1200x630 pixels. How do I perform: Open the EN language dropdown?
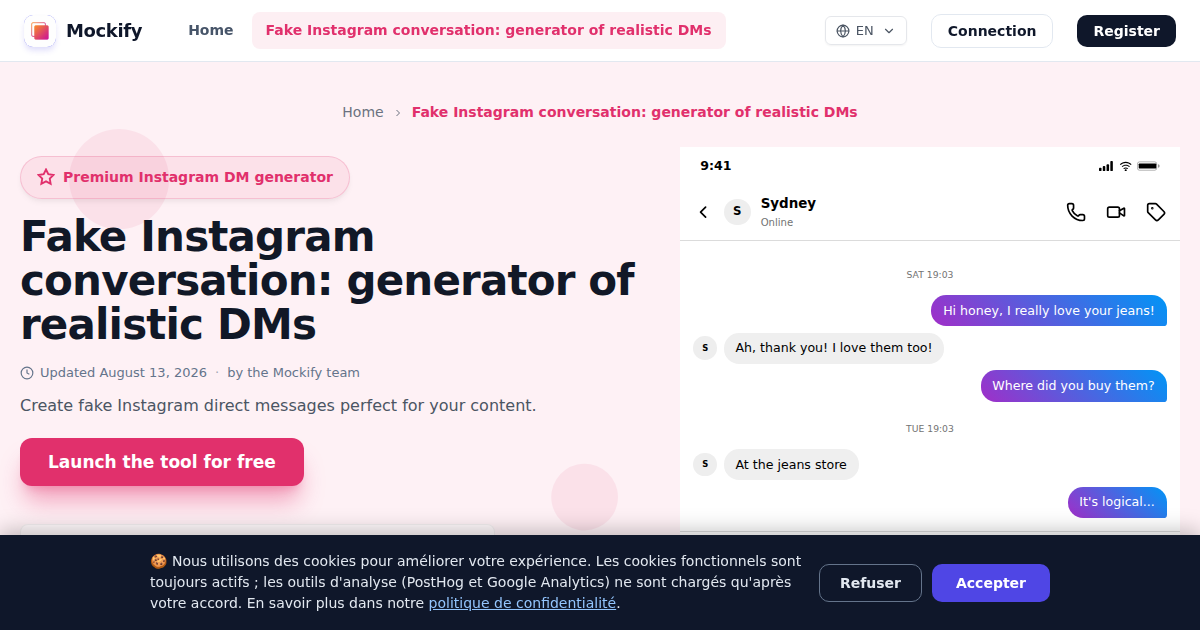[x=866, y=31]
